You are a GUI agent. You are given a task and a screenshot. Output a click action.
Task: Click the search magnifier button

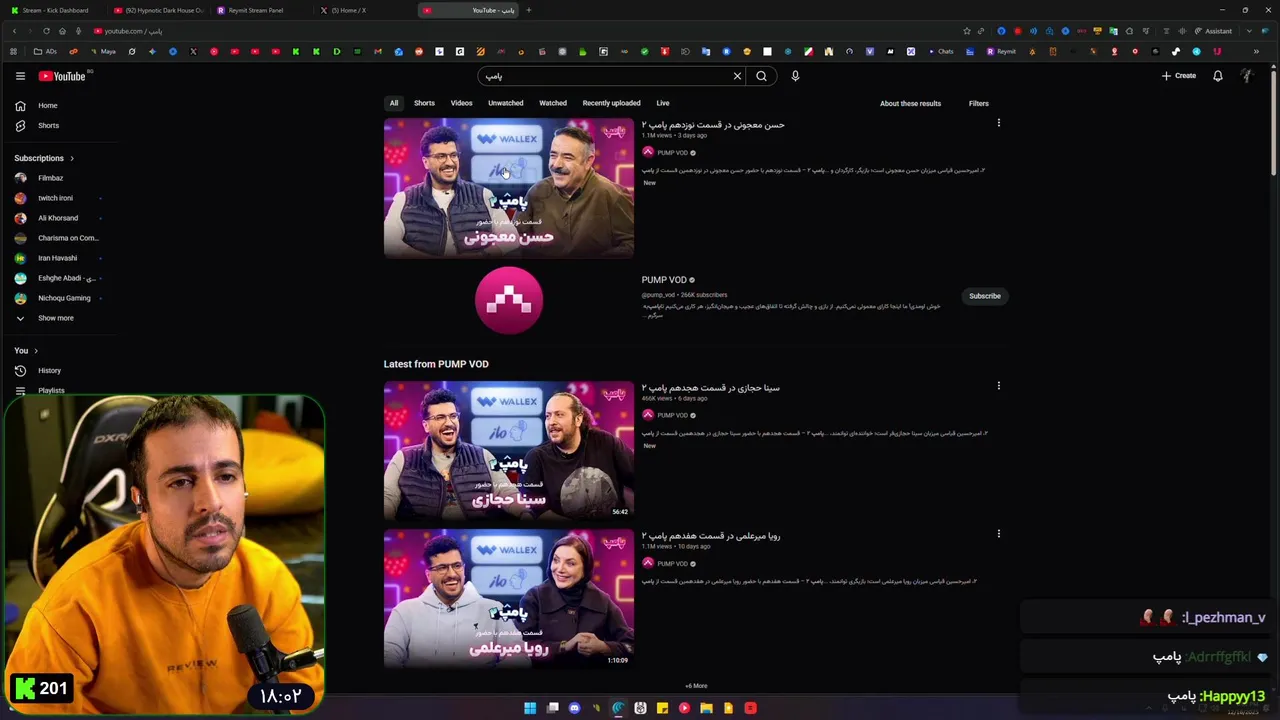(761, 76)
